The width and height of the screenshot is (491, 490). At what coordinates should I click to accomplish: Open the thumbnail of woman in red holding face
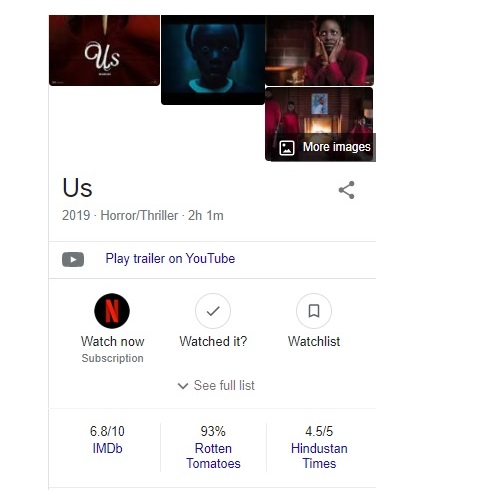[x=320, y=50]
